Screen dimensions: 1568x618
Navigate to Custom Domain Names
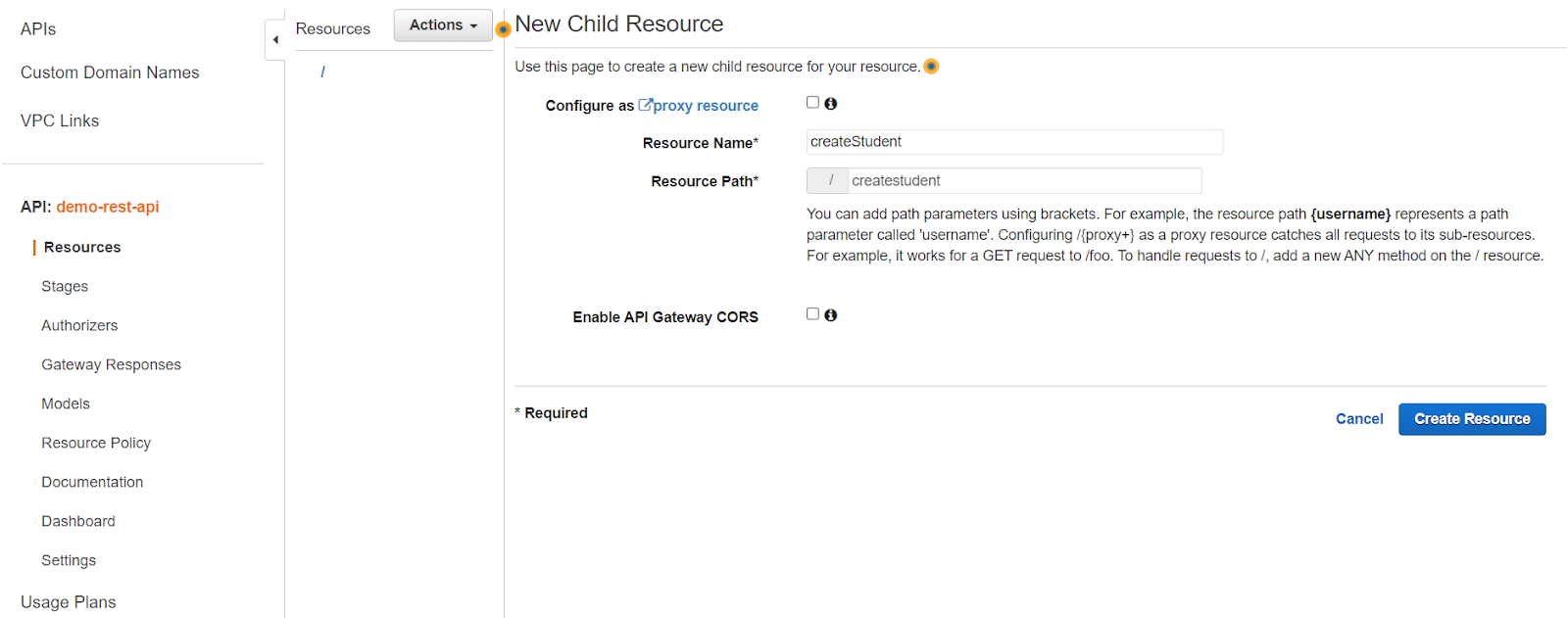point(110,73)
